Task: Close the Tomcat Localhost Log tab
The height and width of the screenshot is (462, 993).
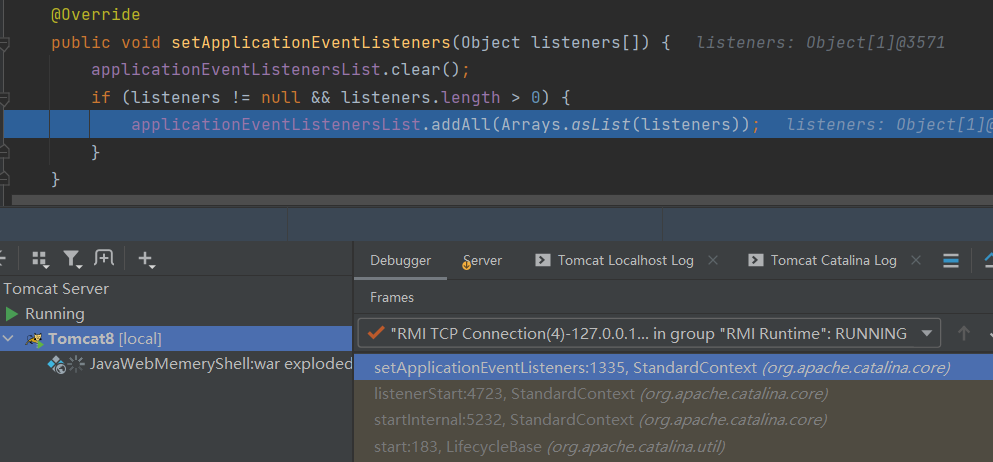Action: point(713,260)
